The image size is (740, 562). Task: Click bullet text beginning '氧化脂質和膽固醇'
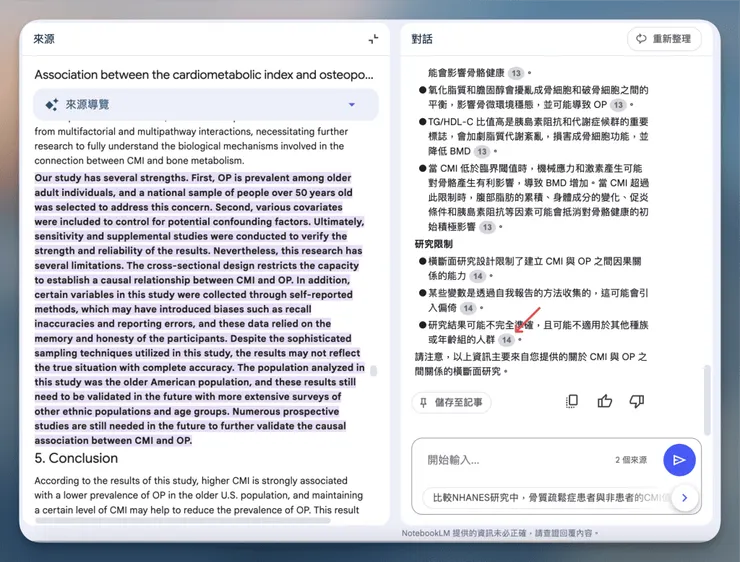(538, 97)
